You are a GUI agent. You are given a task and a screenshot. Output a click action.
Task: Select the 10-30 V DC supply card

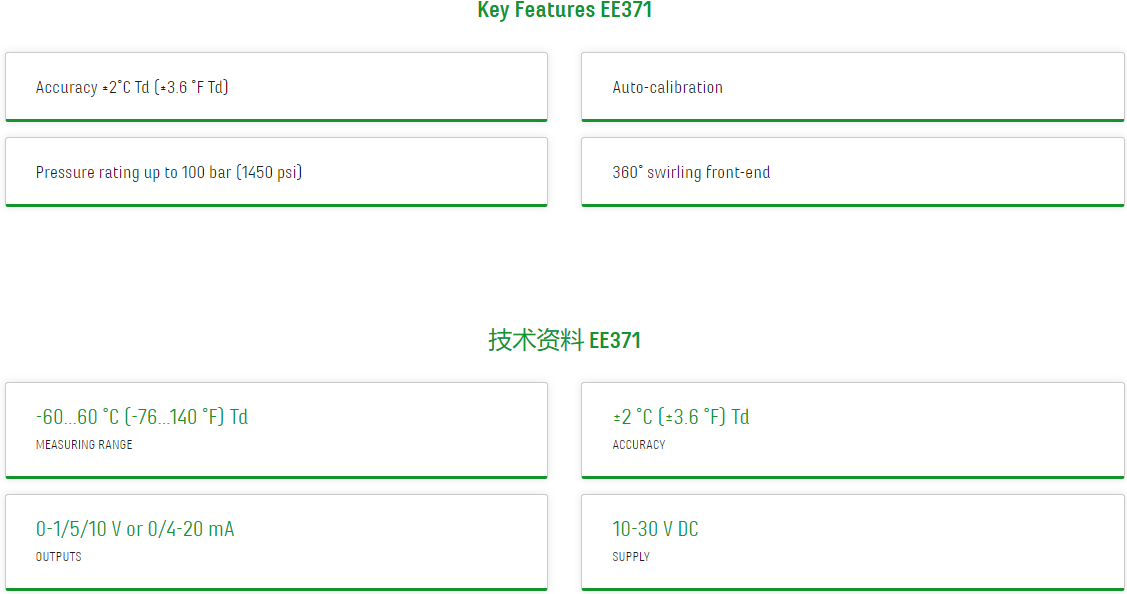click(x=852, y=542)
